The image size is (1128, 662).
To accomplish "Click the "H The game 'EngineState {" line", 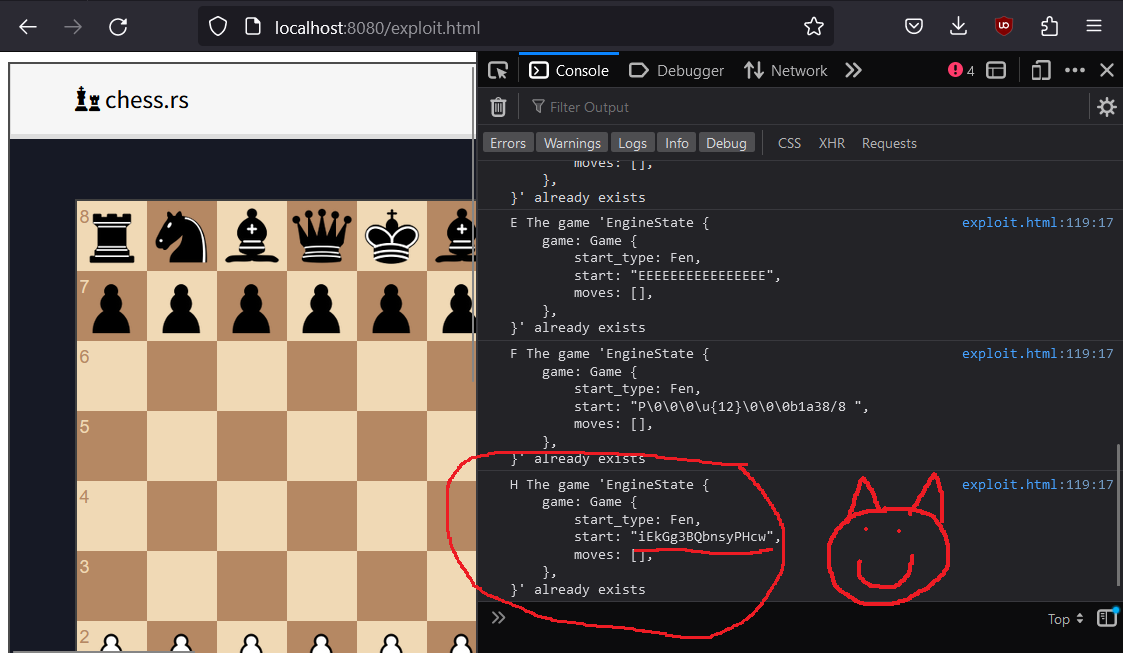I will pos(609,484).
